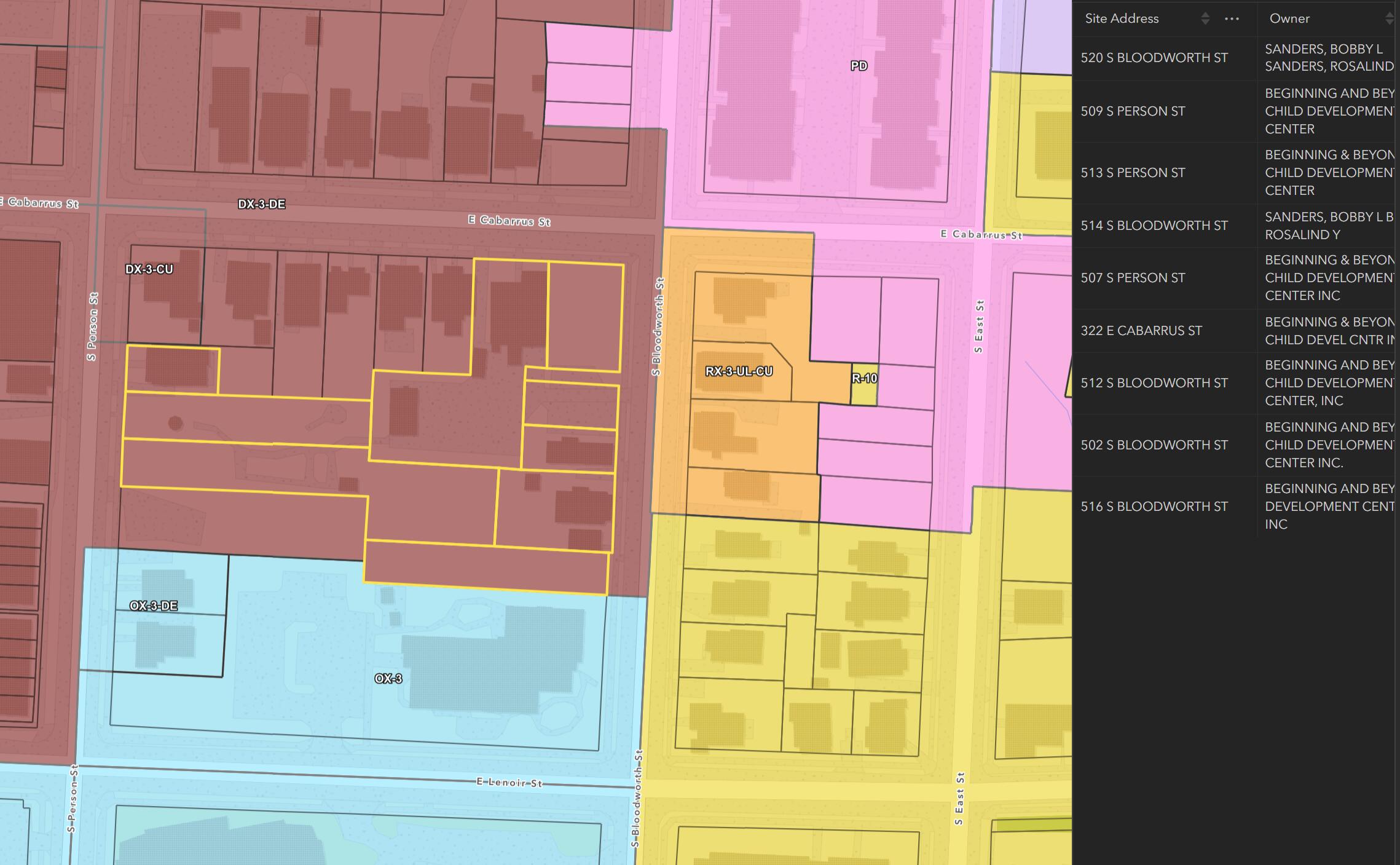
Task: Select the 512 S Bloodworth St row
Action: (x=1154, y=383)
